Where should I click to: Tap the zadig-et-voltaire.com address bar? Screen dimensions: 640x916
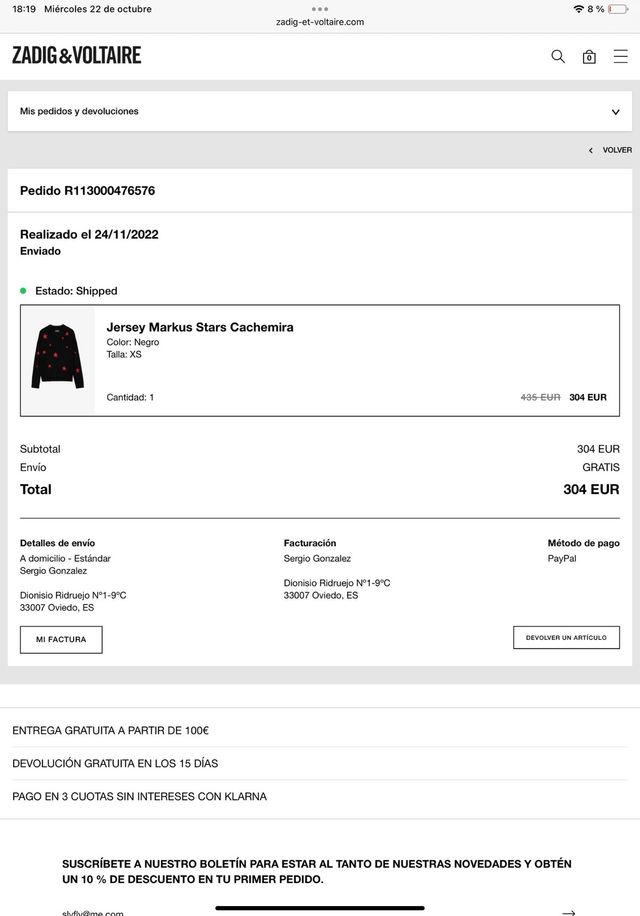(320, 22)
